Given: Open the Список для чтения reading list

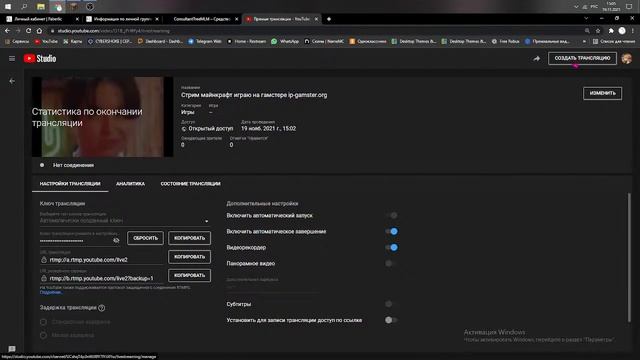Looking at the screenshot, I should coord(613,41).
